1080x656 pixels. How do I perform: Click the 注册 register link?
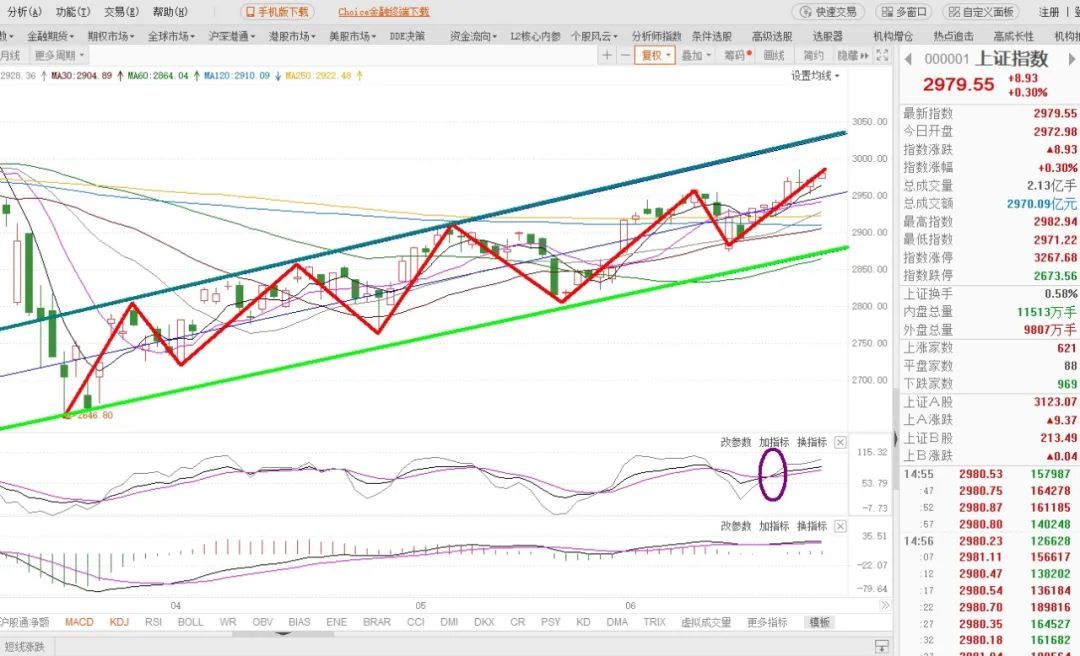click(x=1049, y=12)
